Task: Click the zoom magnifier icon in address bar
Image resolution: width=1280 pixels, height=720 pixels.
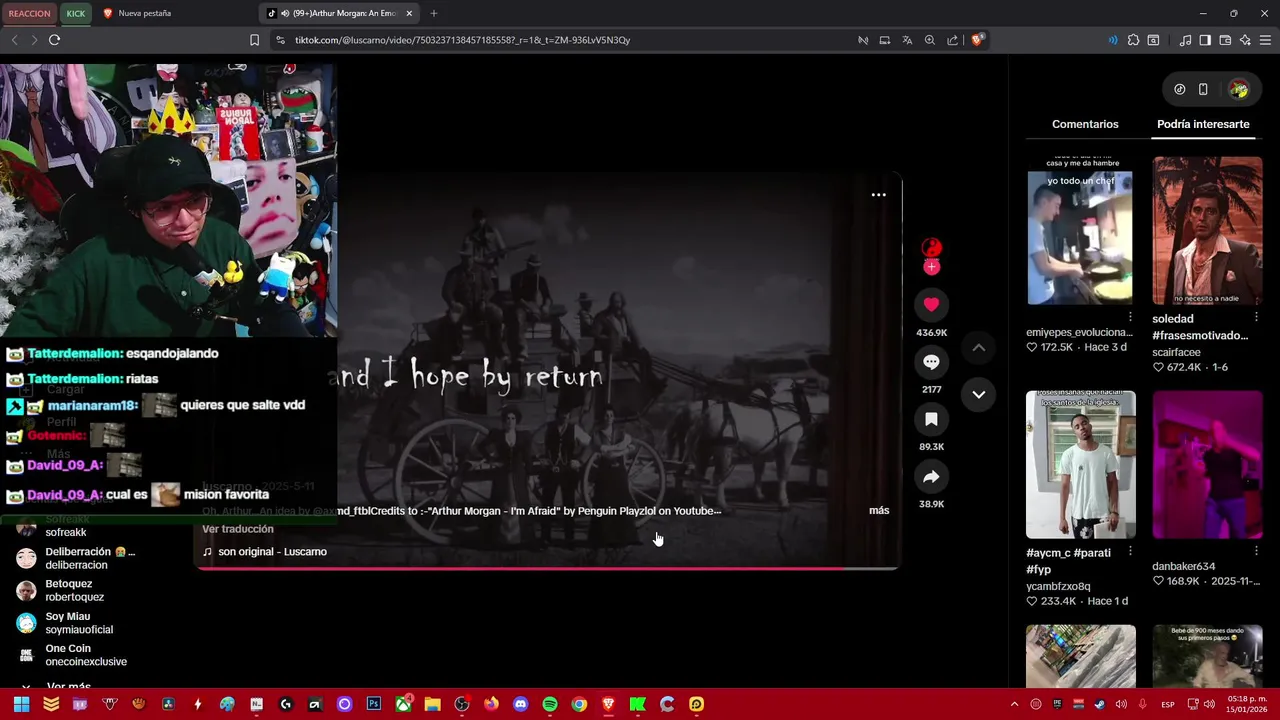Action: click(x=930, y=40)
